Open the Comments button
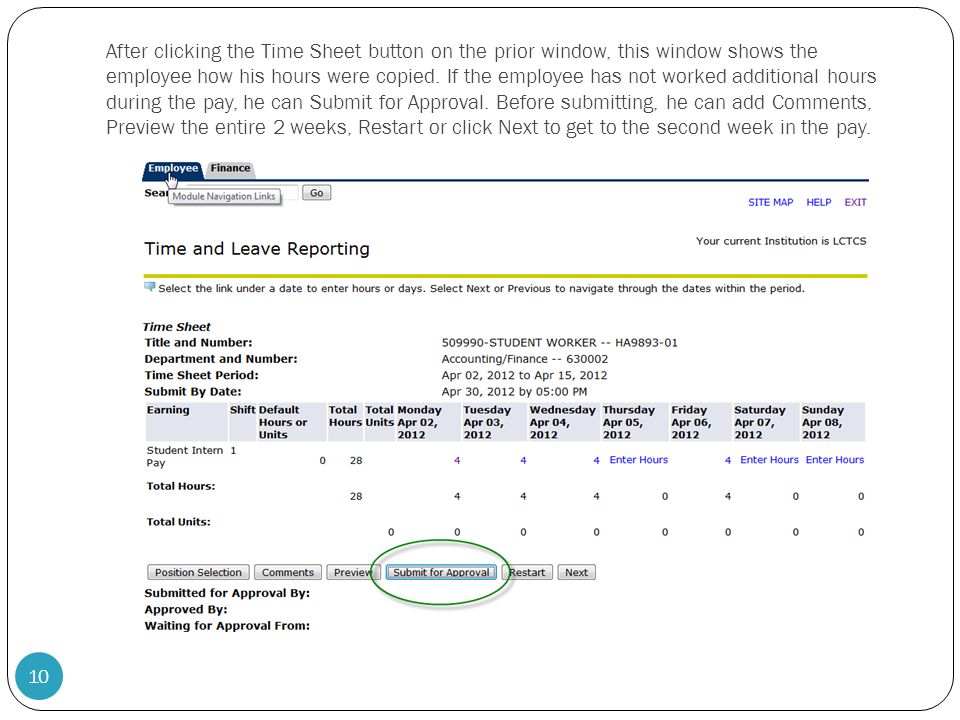The image size is (960, 720). pos(288,572)
